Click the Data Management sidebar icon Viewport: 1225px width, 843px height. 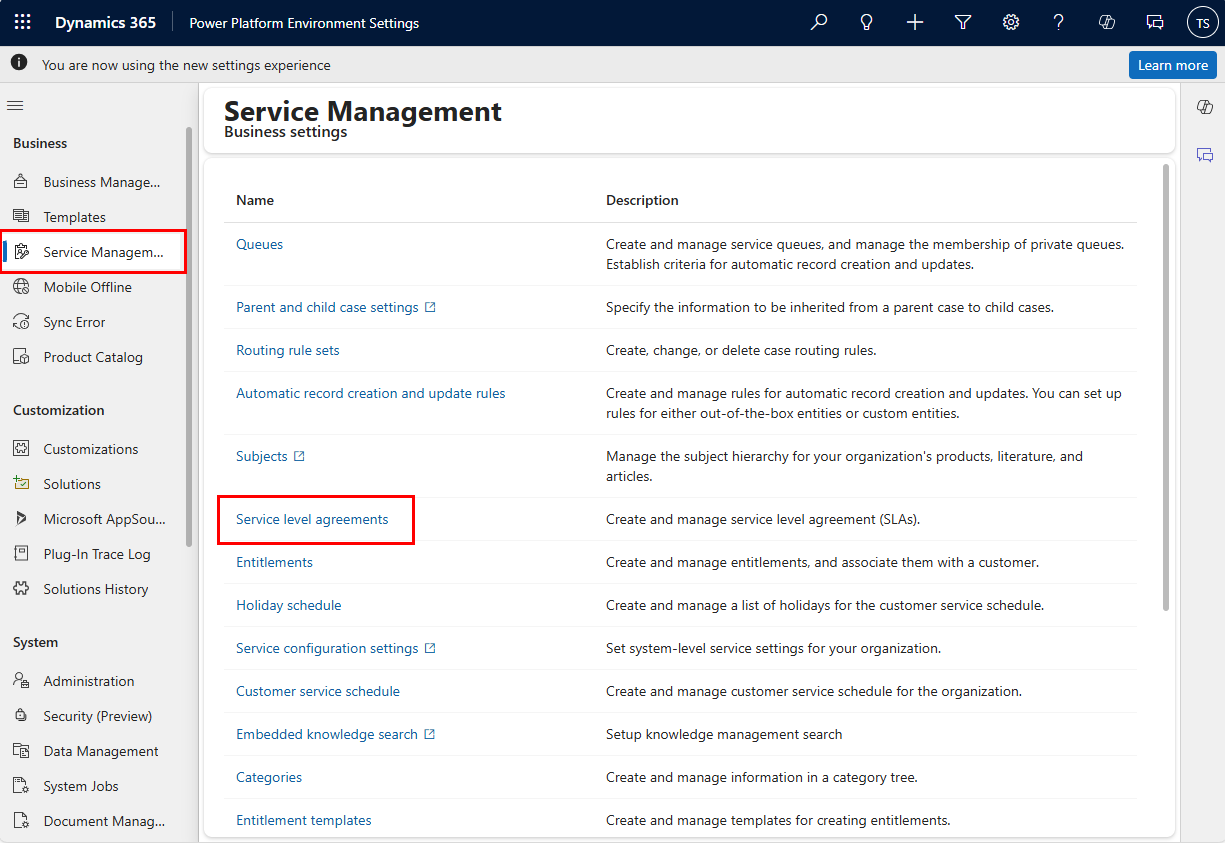pyautogui.click(x=21, y=751)
